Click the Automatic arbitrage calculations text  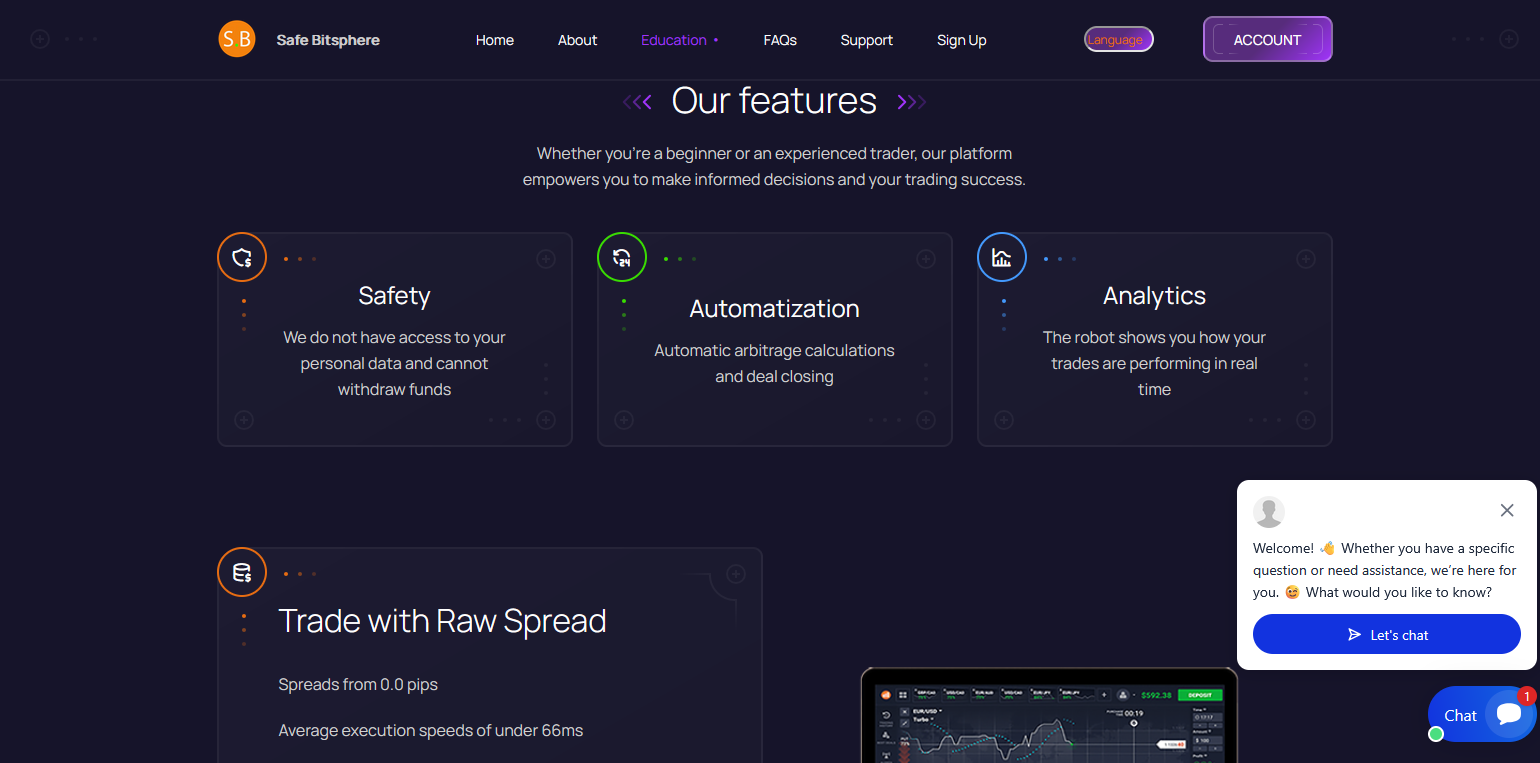775,364
